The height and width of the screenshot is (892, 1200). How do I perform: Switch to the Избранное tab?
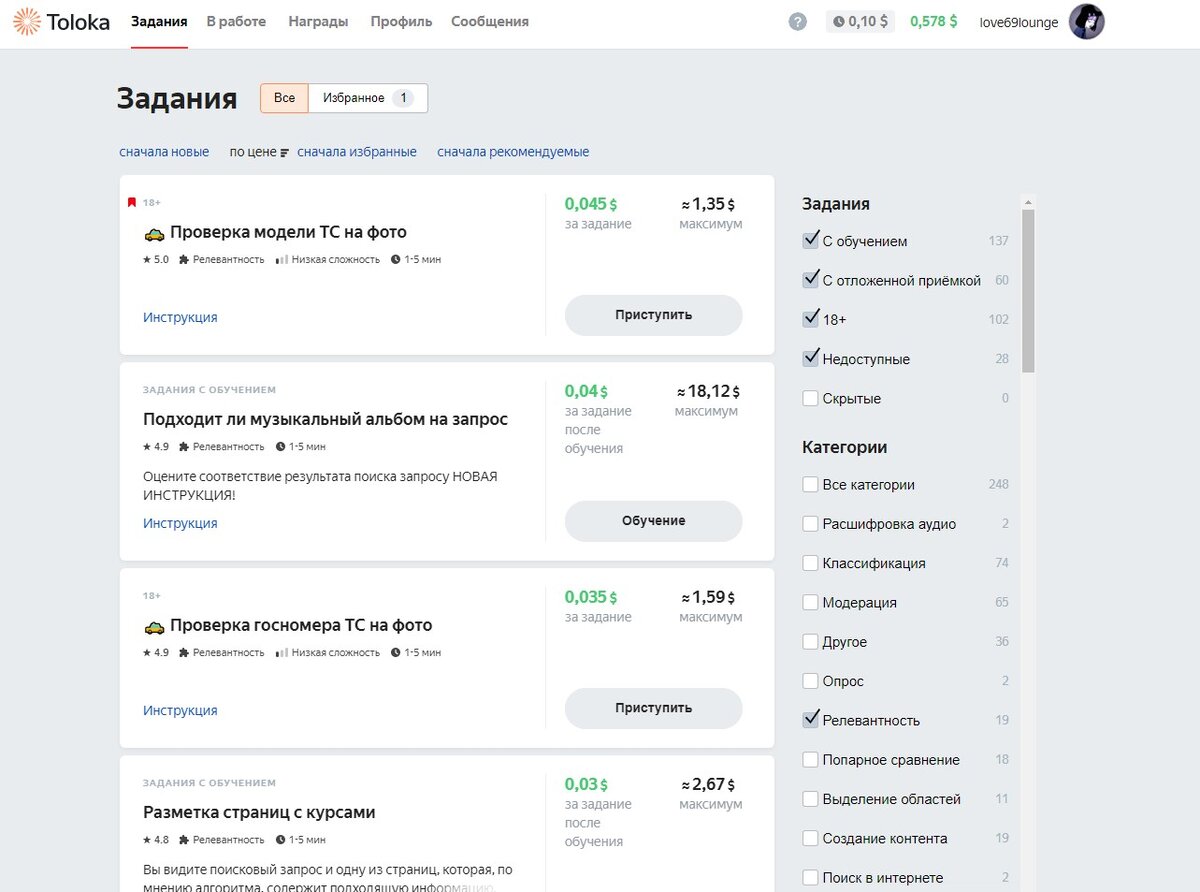356,97
